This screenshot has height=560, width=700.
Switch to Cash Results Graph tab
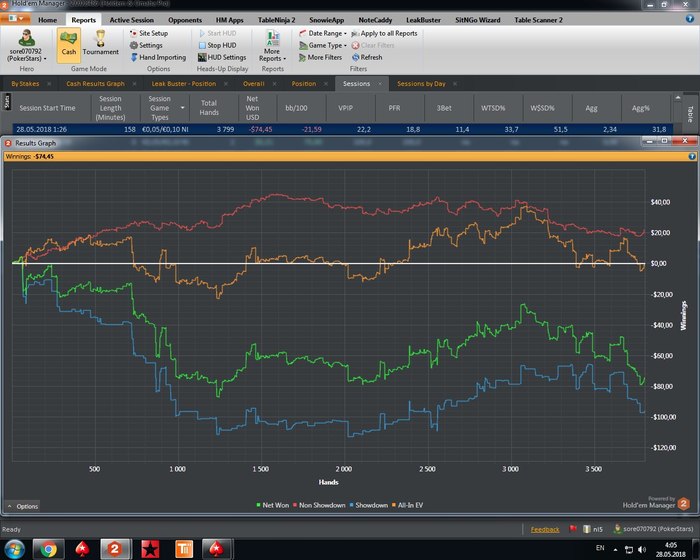(x=95, y=84)
